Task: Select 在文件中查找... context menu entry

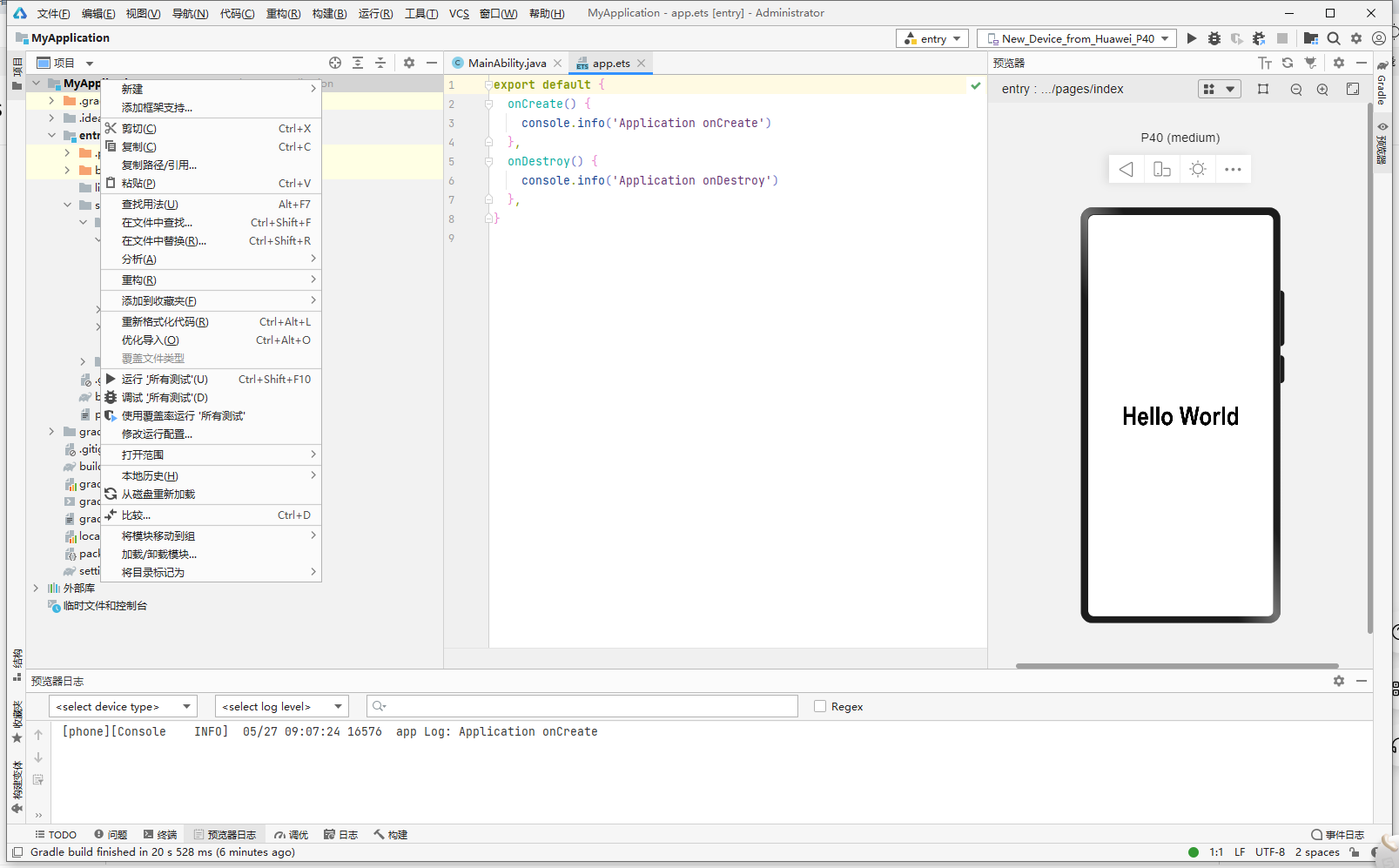Action: pyautogui.click(x=212, y=222)
